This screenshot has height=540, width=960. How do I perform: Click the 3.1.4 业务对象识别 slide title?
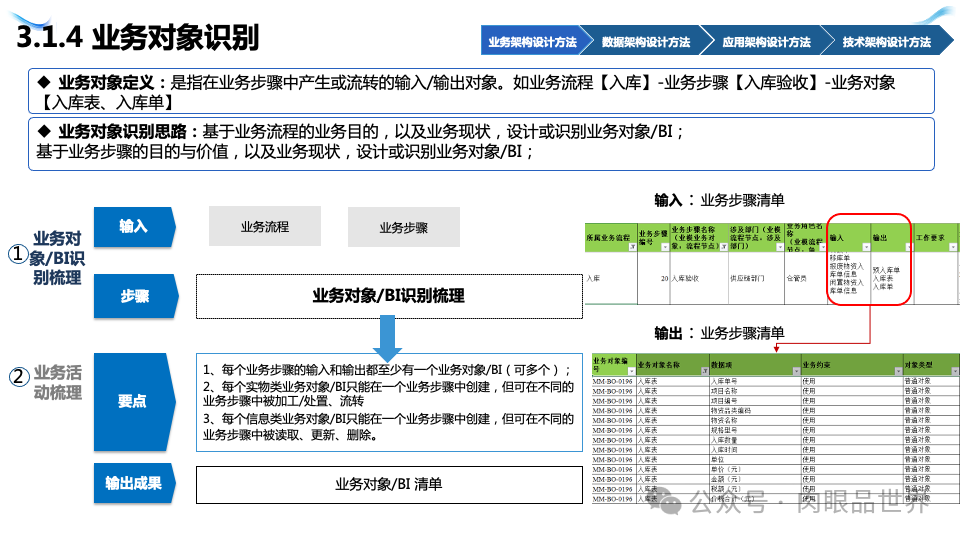tap(138, 37)
